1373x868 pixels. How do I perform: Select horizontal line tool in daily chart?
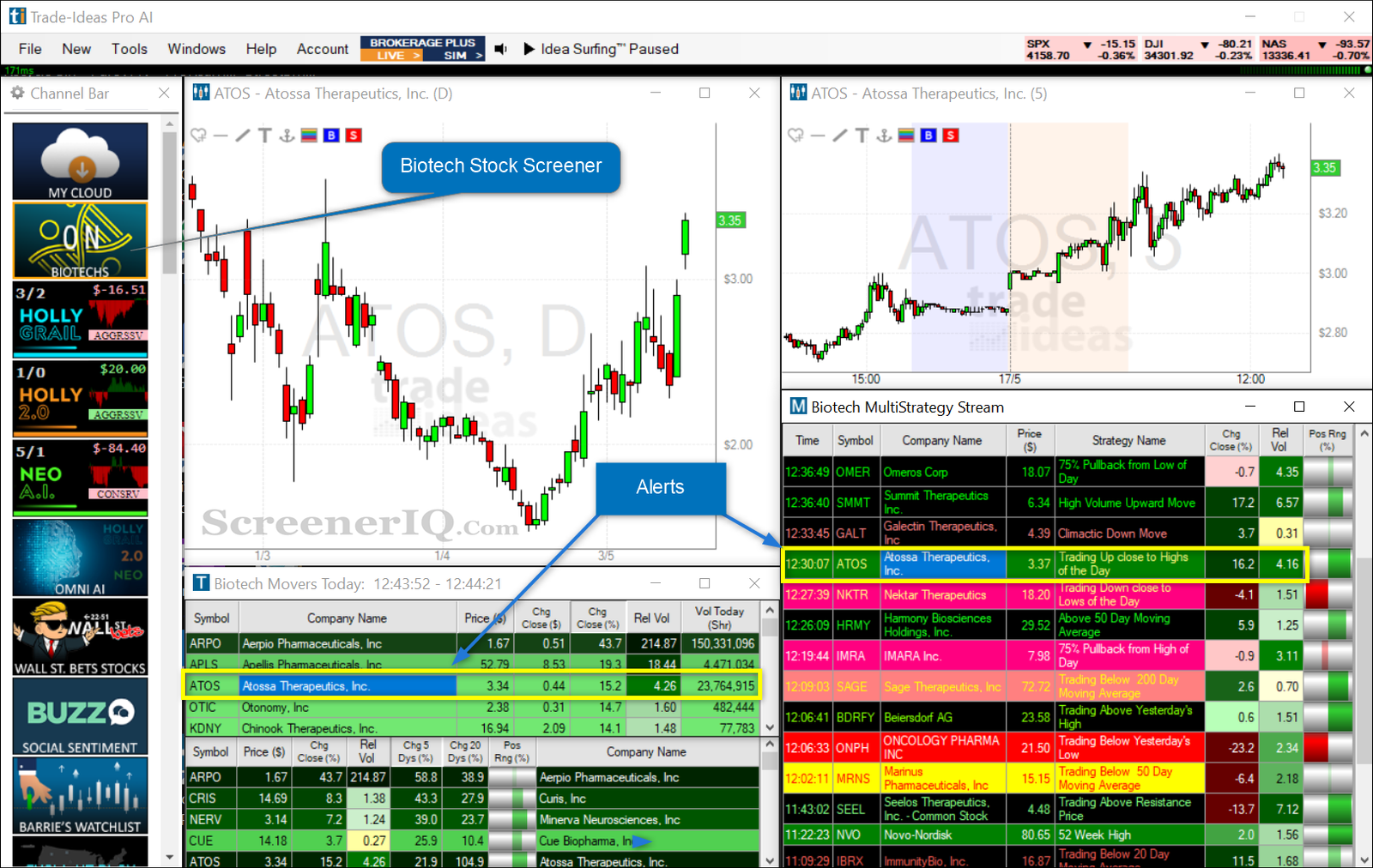(x=221, y=136)
